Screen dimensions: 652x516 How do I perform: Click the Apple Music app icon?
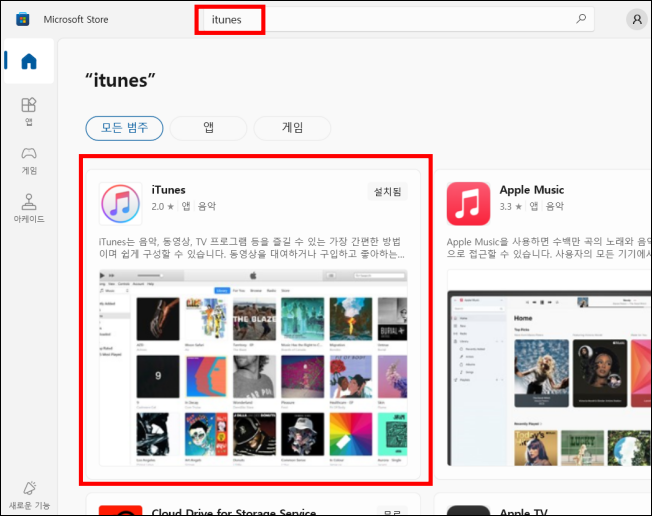[x=468, y=204]
